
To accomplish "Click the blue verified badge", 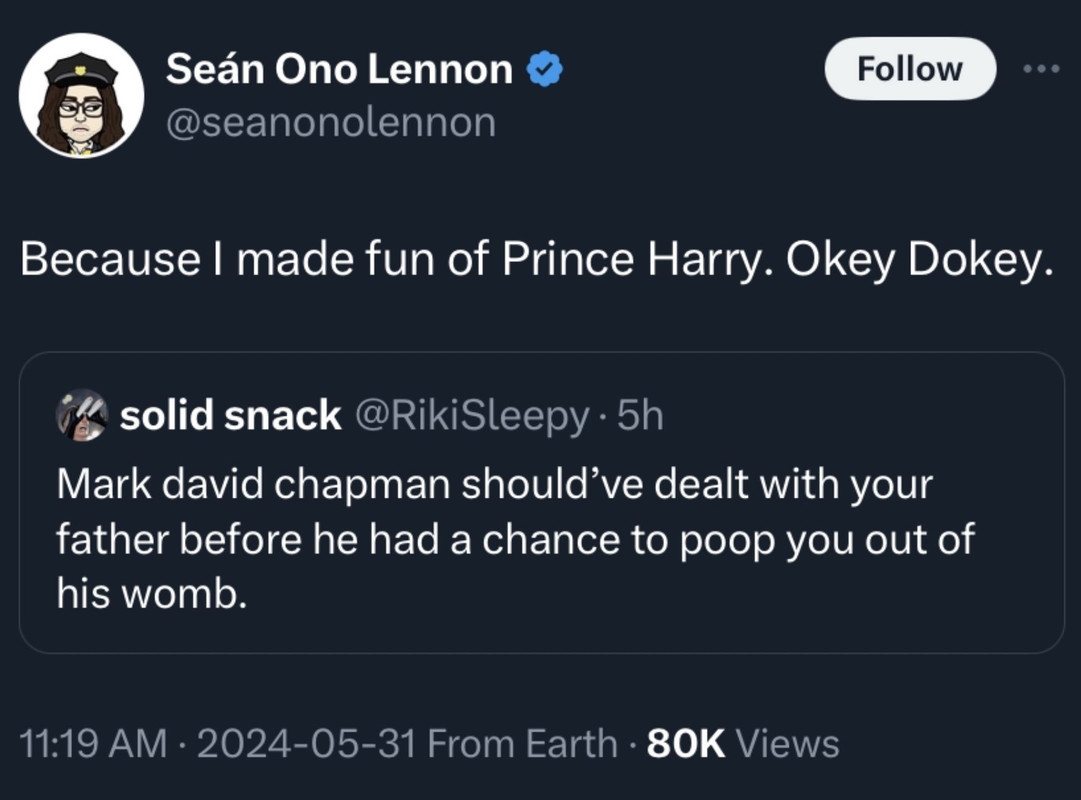I will 546,70.
